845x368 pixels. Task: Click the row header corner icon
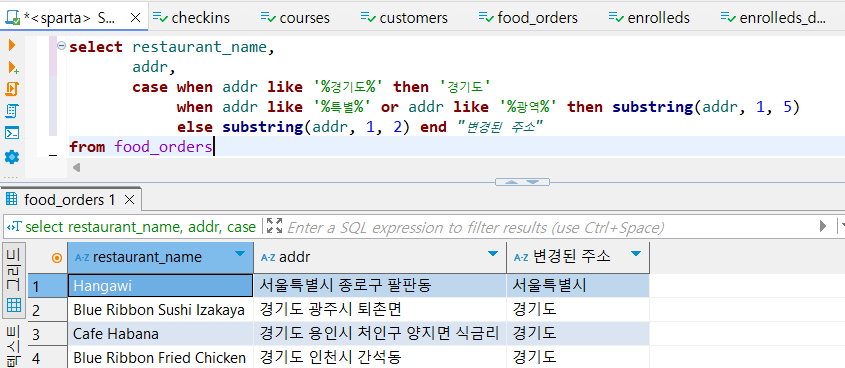pos(57,258)
